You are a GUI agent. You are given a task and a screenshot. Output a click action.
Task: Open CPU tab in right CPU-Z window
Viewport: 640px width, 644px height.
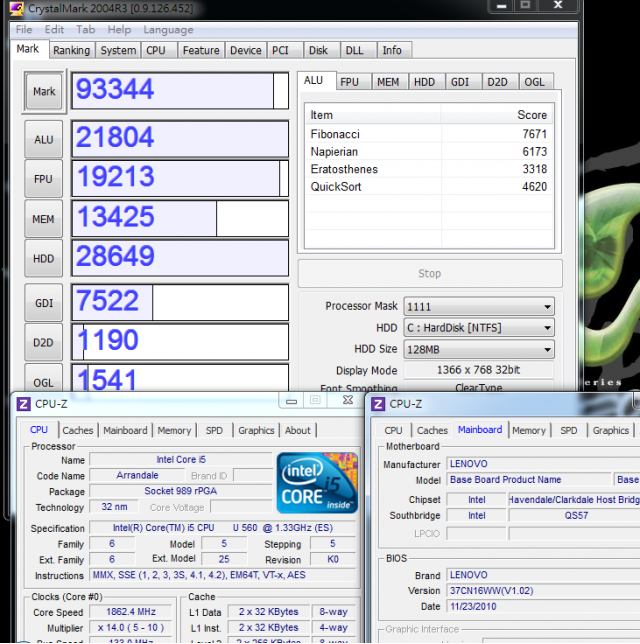click(x=393, y=430)
